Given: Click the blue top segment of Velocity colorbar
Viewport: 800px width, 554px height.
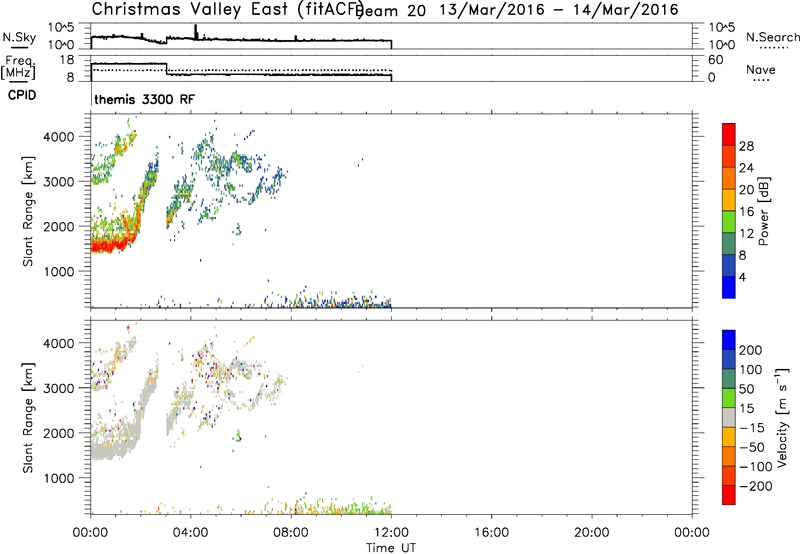Looking at the screenshot, I should coord(729,340).
